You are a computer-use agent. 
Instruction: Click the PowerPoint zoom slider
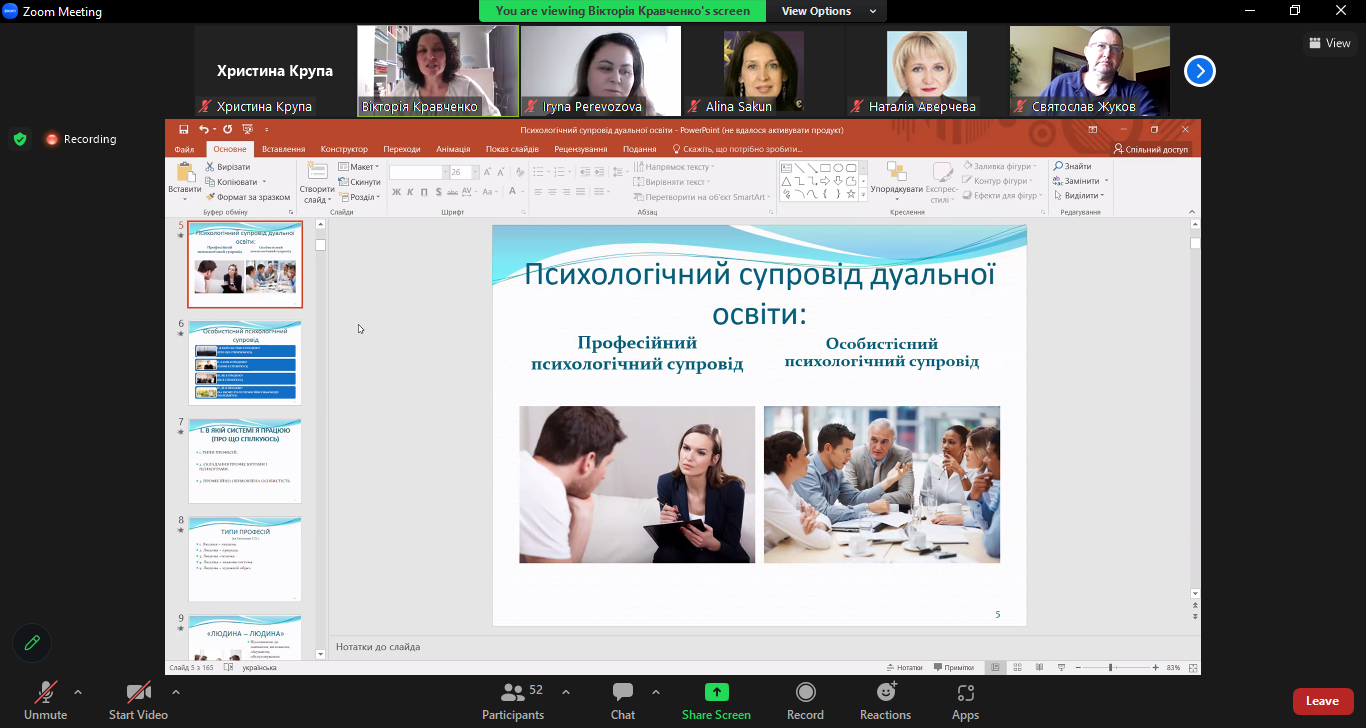tap(1110, 667)
